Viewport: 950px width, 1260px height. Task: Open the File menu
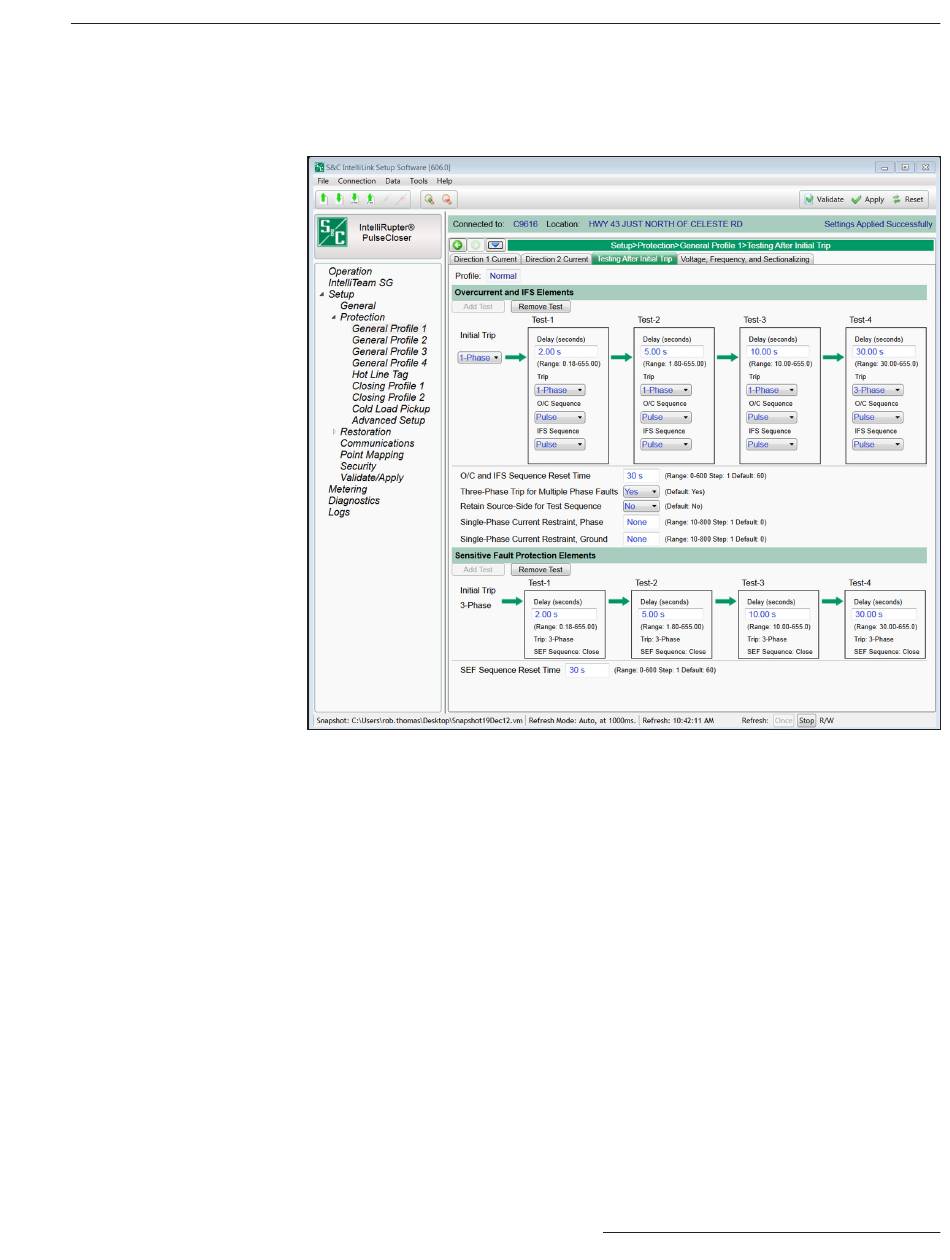pos(323,181)
